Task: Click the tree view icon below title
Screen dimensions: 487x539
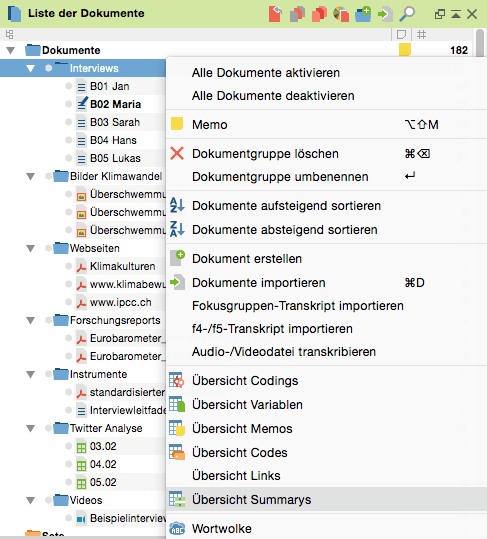Action: pos(9,34)
